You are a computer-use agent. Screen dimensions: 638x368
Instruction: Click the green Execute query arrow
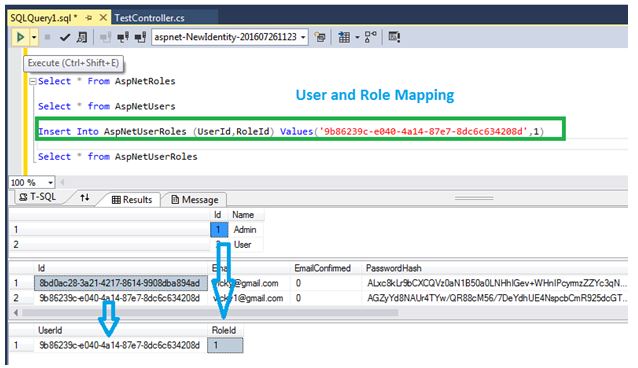point(20,37)
